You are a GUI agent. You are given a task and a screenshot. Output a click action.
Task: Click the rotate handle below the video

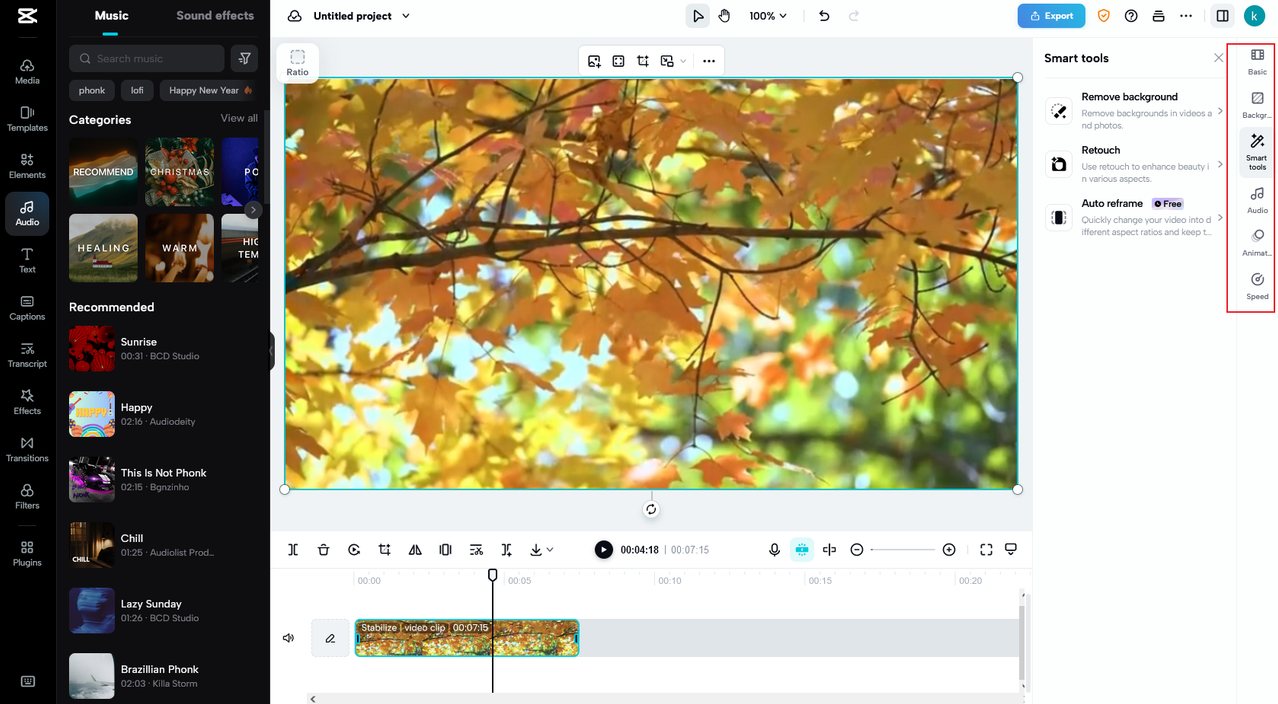651,509
